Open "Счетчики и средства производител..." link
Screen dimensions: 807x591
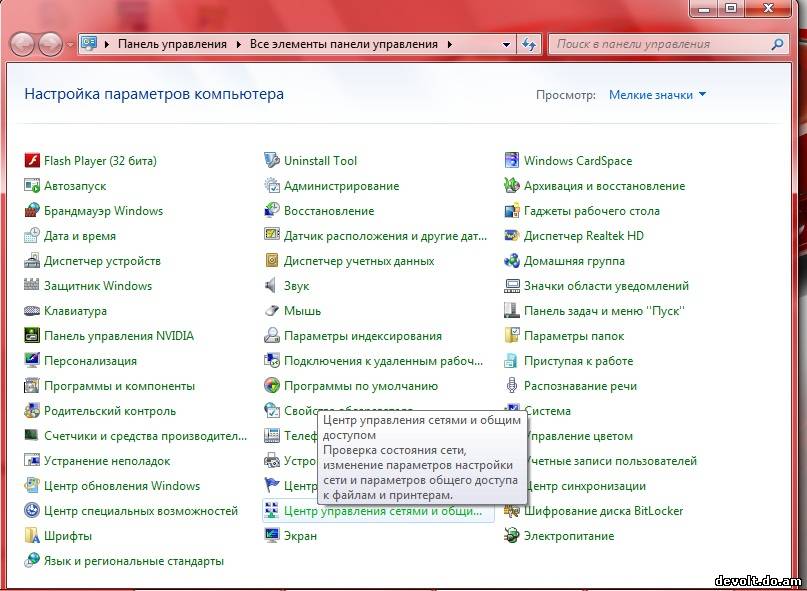click(x=146, y=436)
